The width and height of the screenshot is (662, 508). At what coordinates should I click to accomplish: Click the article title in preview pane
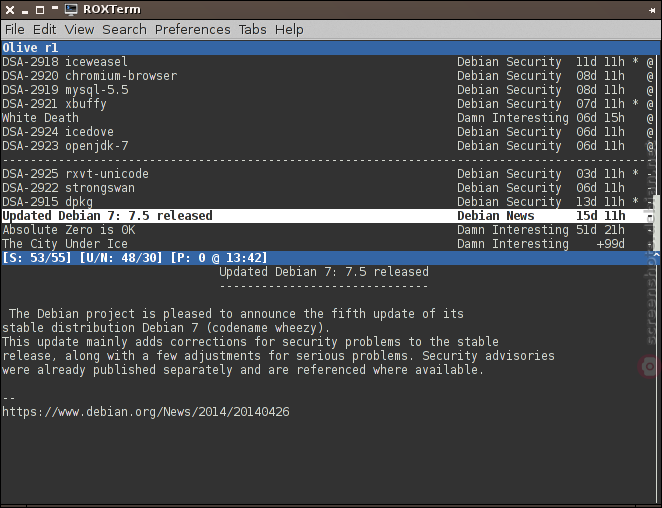point(324,272)
